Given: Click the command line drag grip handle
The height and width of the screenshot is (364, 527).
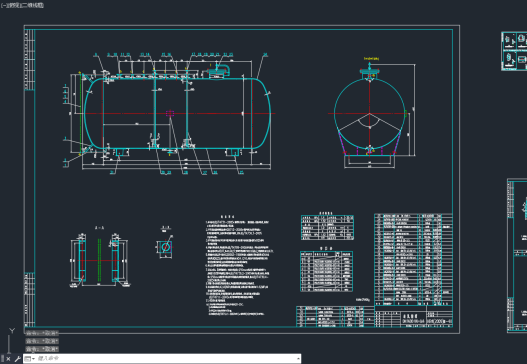Looking at the screenshot, I should pyautogui.click(x=2, y=359).
